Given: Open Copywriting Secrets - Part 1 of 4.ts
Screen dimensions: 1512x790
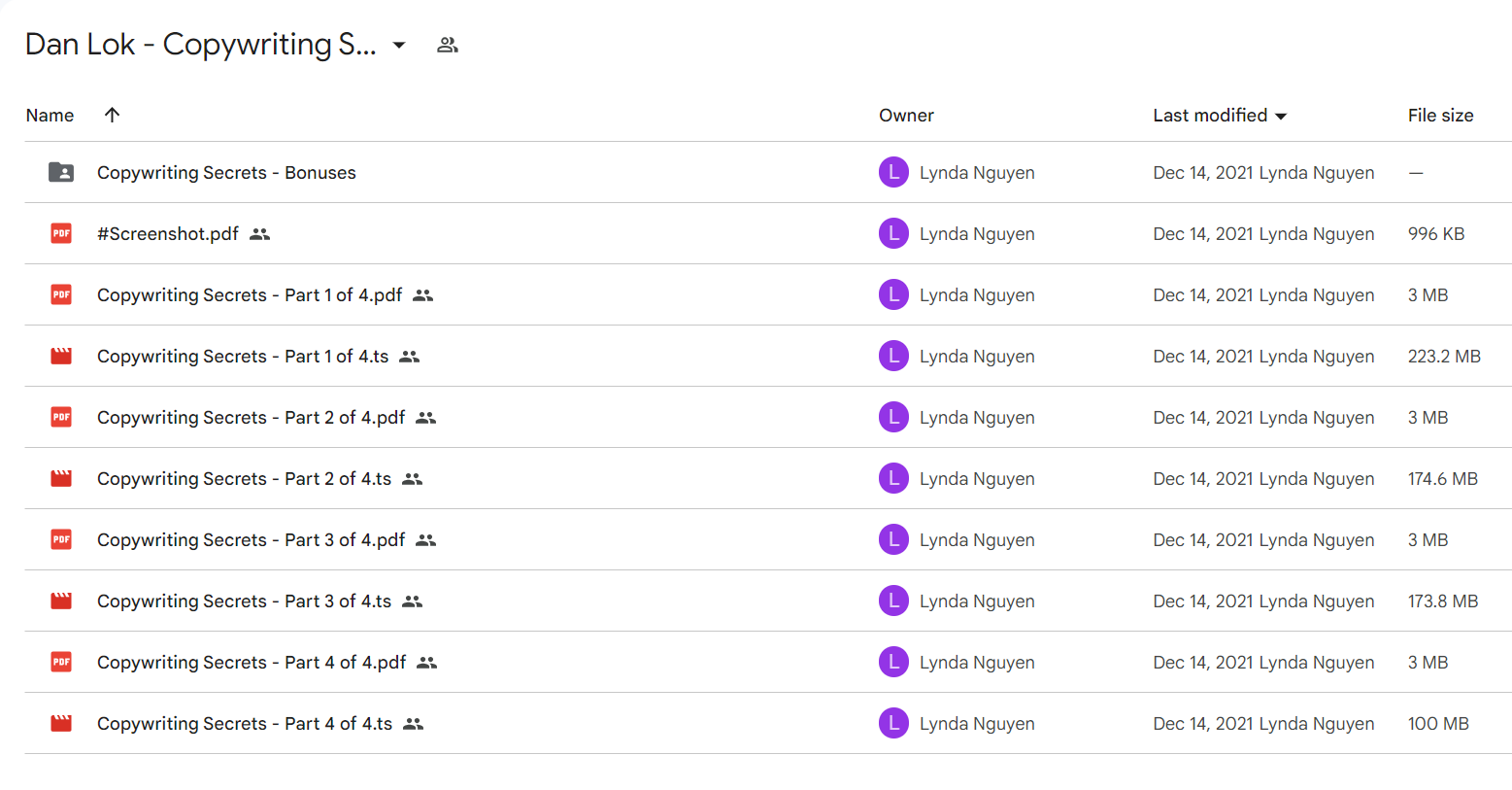Looking at the screenshot, I should (x=243, y=356).
